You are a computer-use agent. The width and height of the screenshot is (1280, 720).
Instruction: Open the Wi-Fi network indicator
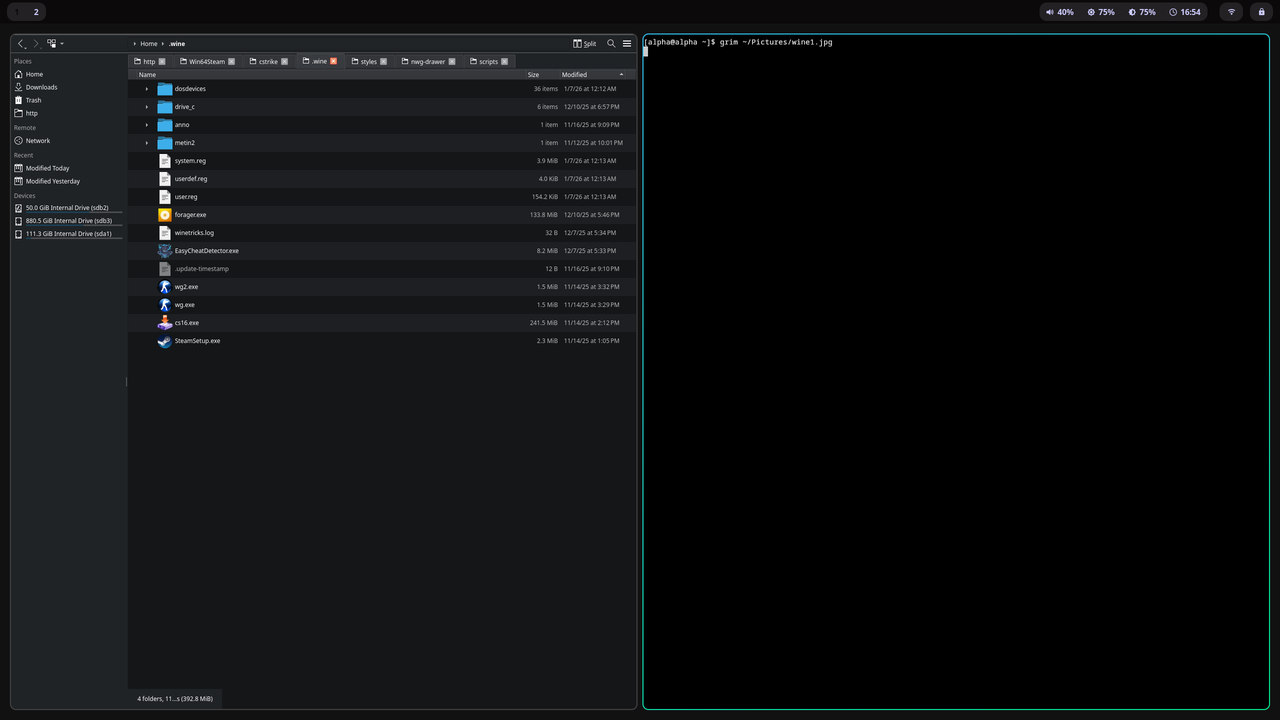click(1231, 12)
